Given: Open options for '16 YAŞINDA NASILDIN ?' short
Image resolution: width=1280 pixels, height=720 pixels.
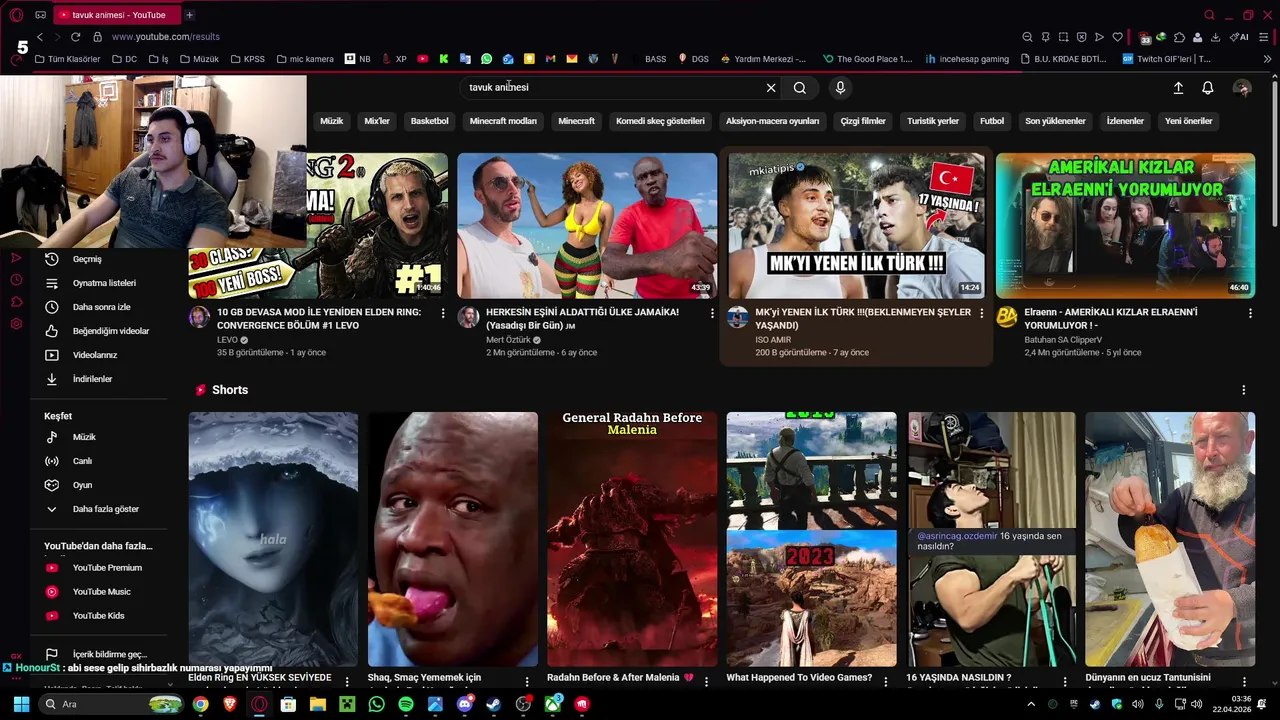Looking at the screenshot, I should pos(1066,681).
